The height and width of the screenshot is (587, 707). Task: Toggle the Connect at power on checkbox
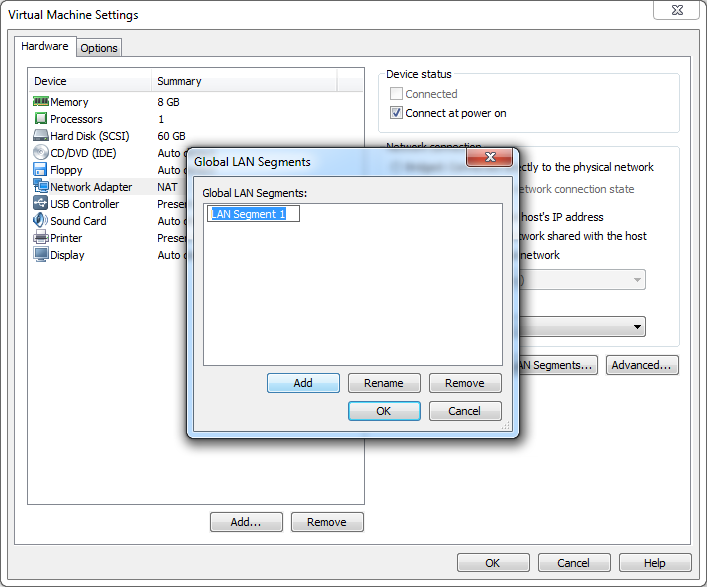tap(397, 113)
